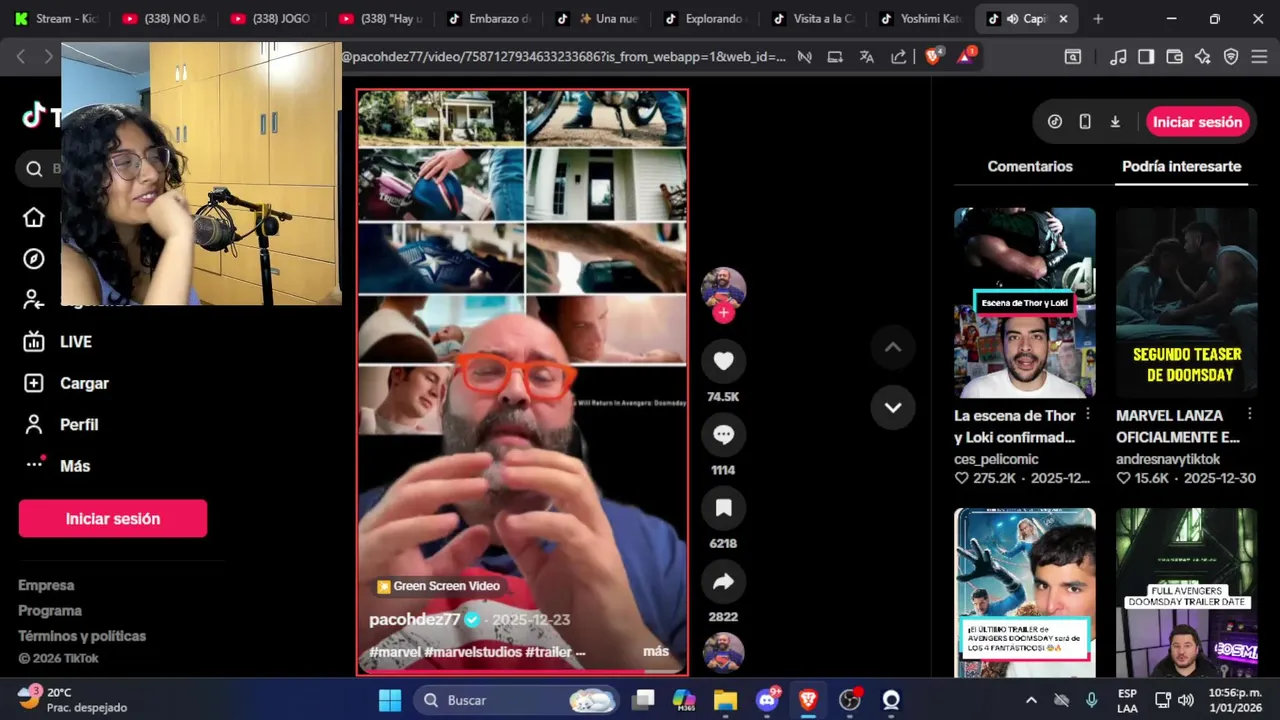
Task: Open TikTok Home from sidebar house icon
Action: pos(34,218)
